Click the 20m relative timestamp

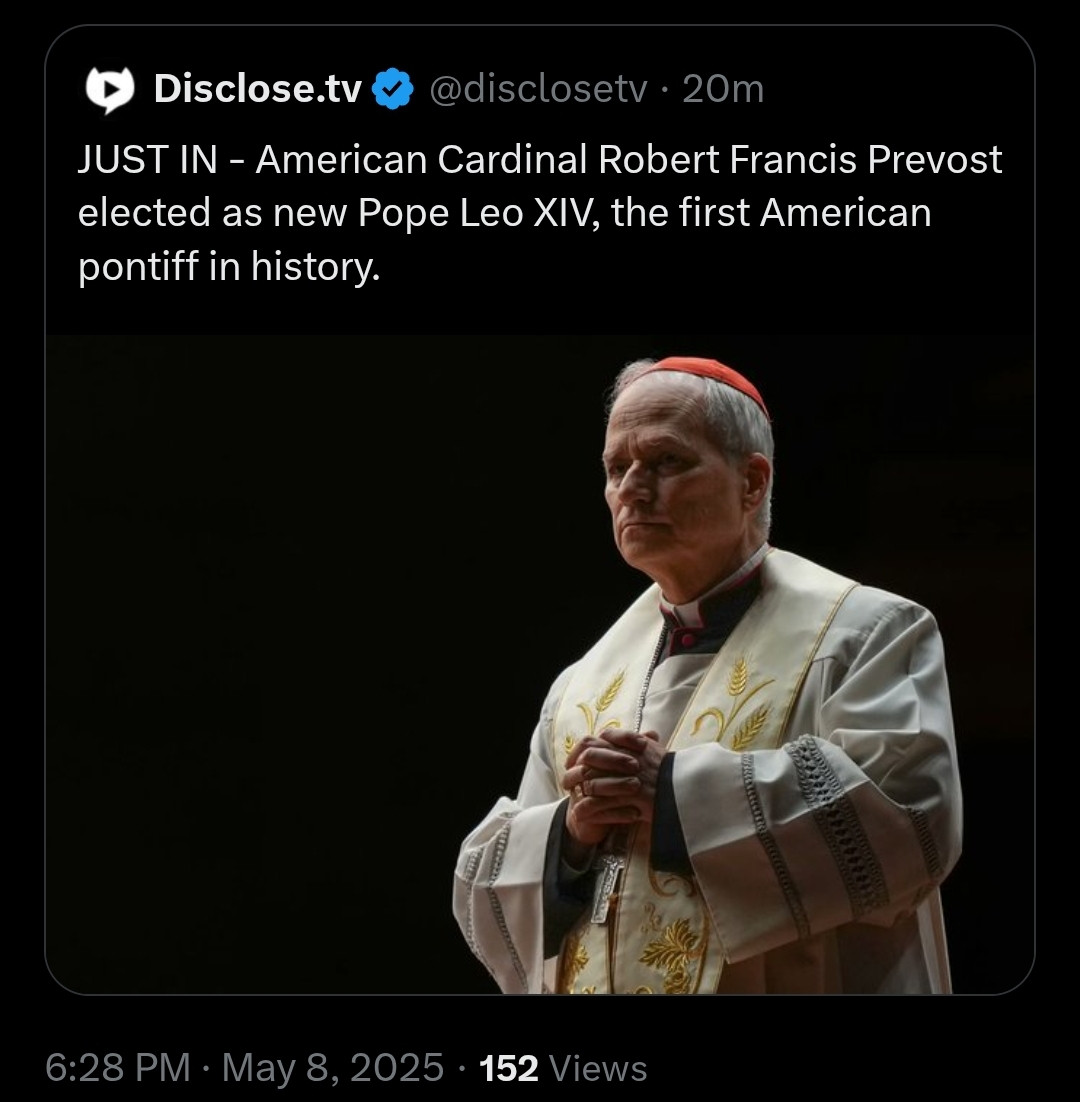(723, 90)
